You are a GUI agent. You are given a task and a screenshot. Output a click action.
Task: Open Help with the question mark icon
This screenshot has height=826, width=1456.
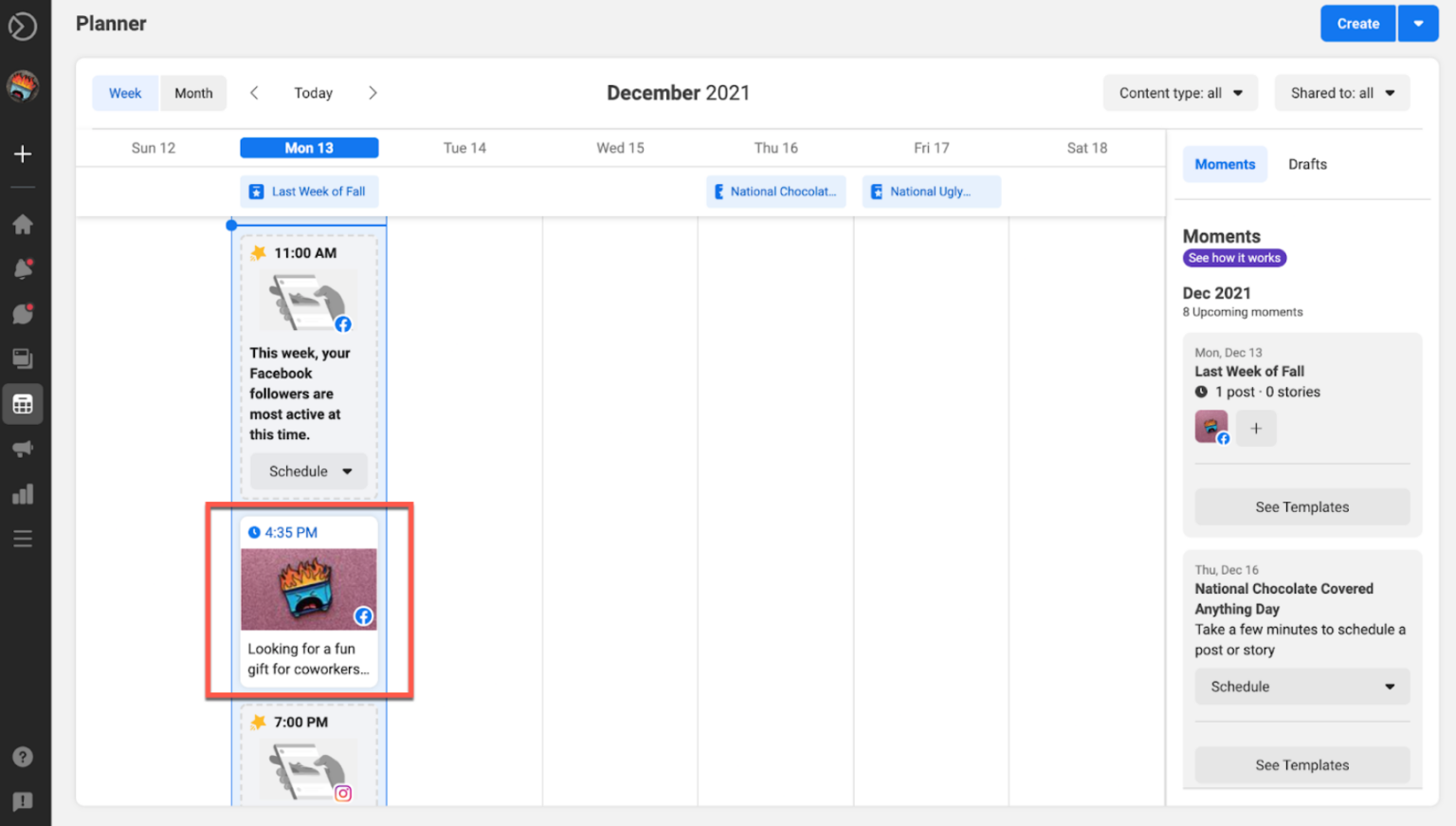(23, 756)
